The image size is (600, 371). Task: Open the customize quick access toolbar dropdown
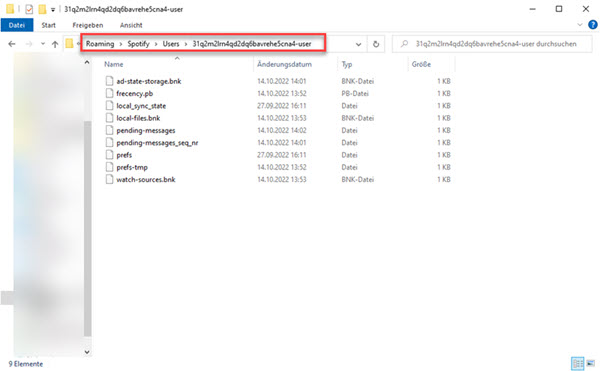[x=53, y=10]
